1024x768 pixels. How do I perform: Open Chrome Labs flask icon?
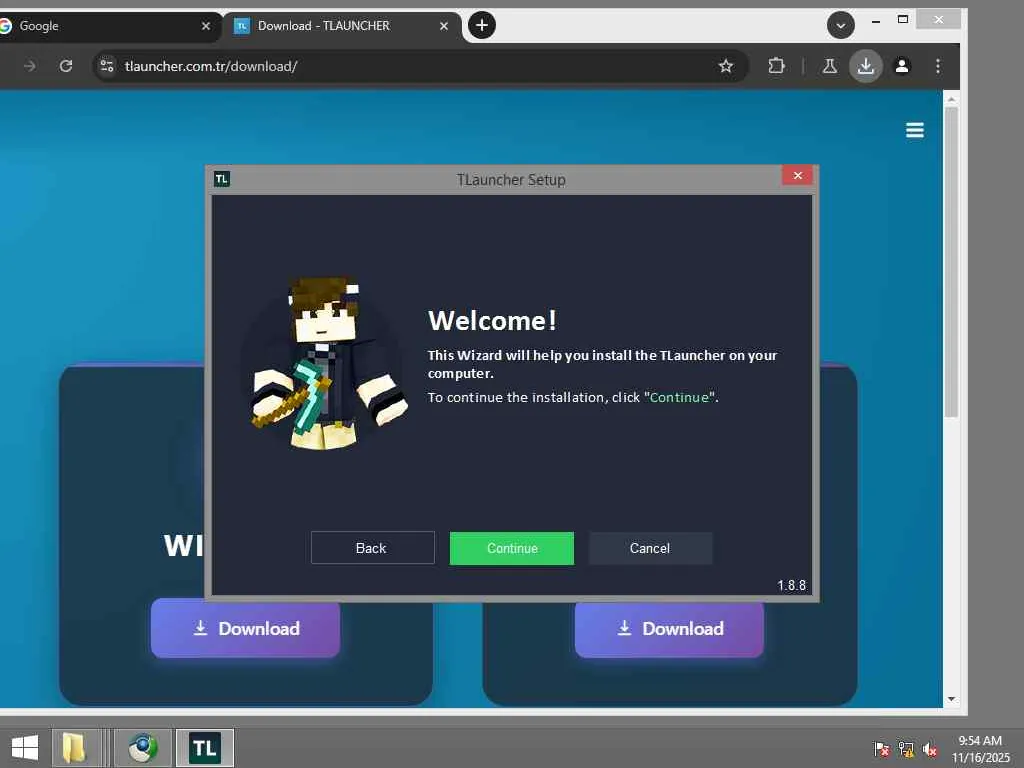point(829,66)
